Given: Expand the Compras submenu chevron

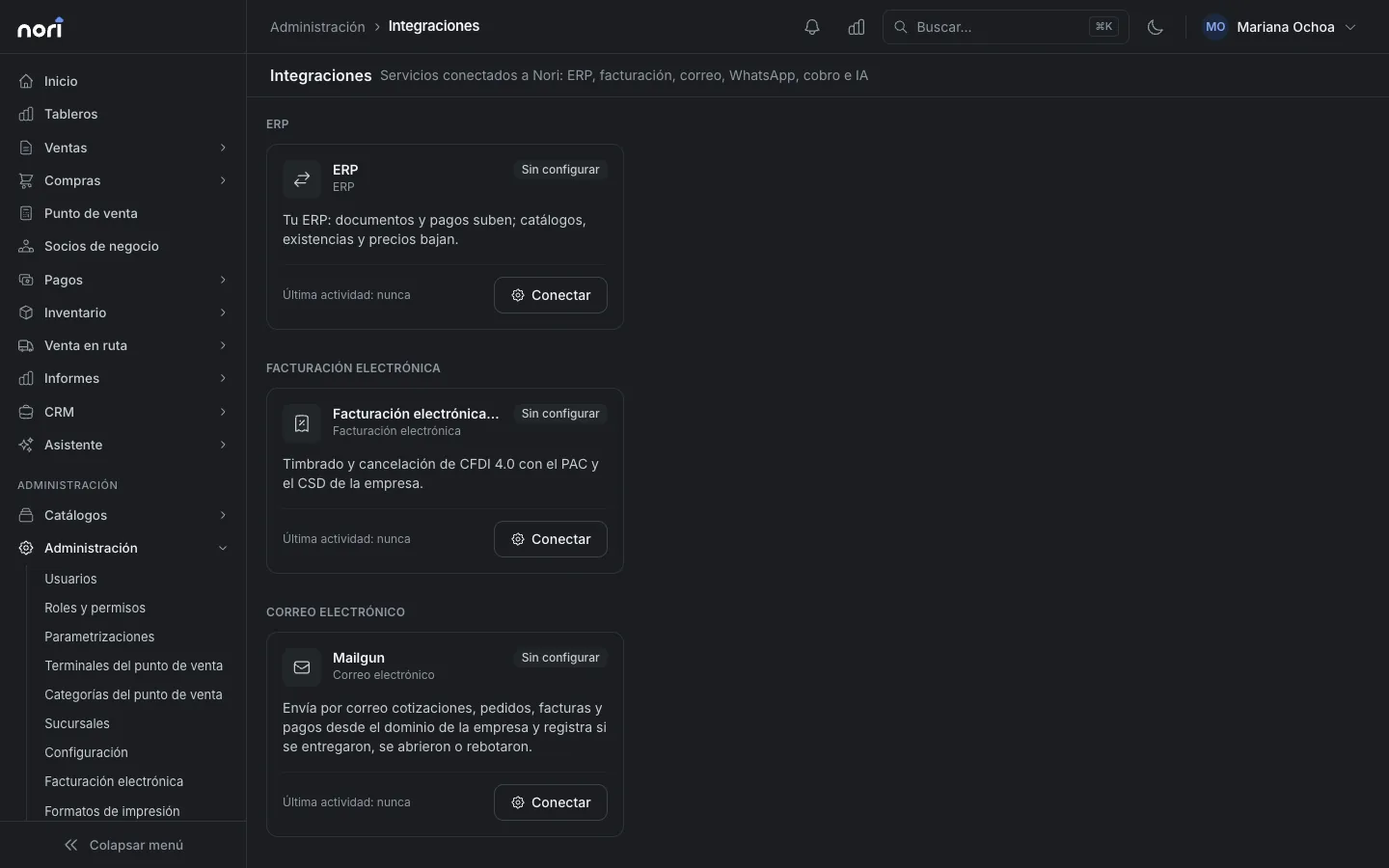Looking at the screenshot, I should [x=223, y=180].
